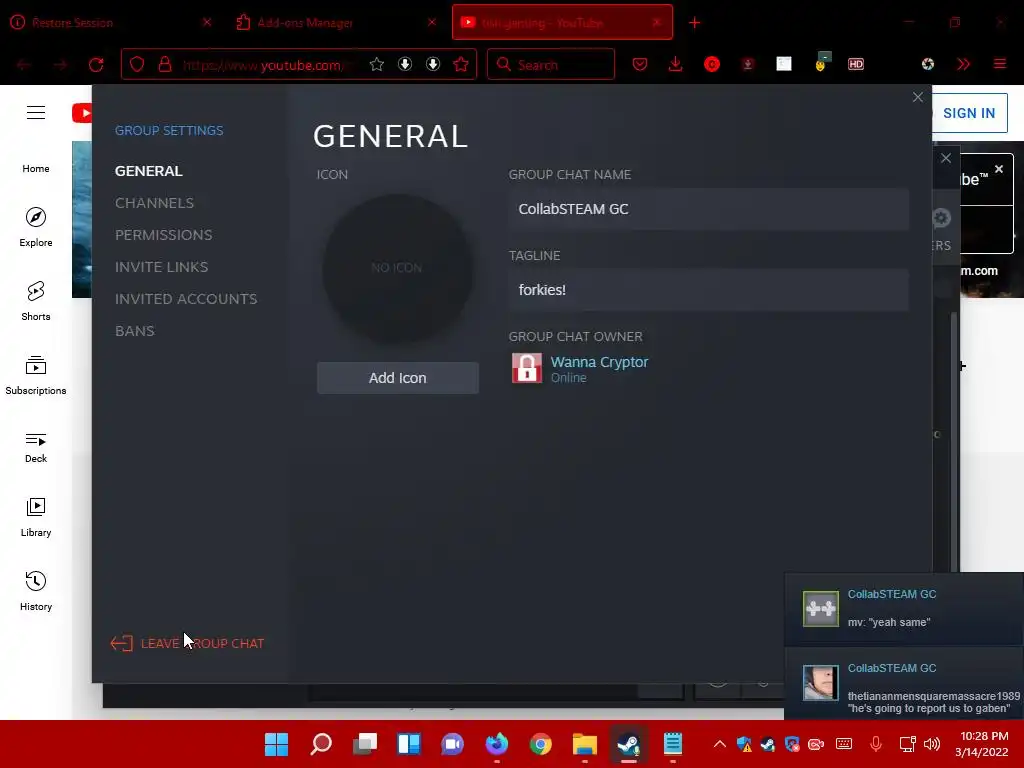
Task: Open File Explorer from taskbar
Action: point(584,744)
